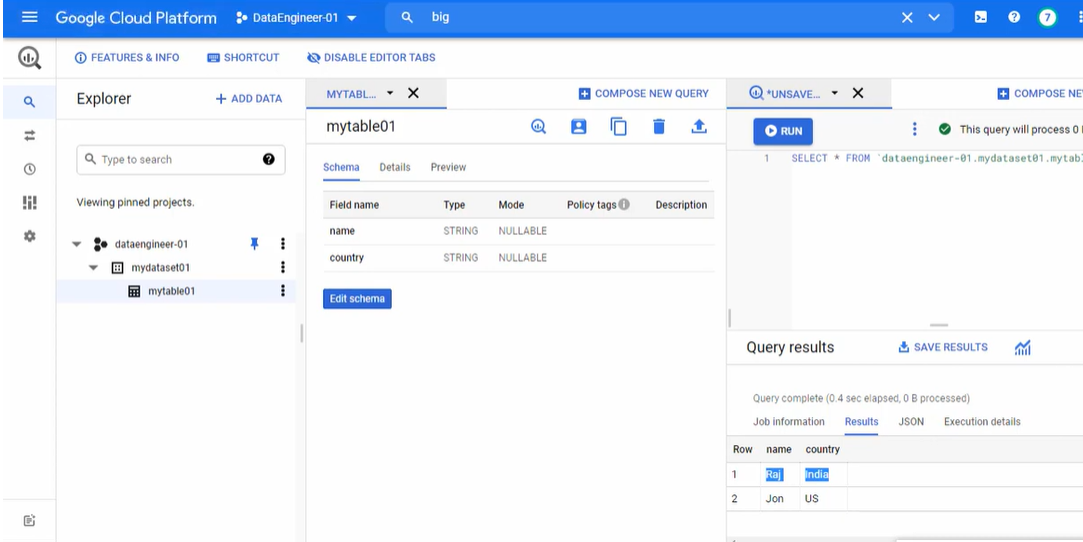Image resolution: width=1083 pixels, height=542 pixels.
Task: Click into the SQL editor SELECT statement
Action: (x=937, y=159)
